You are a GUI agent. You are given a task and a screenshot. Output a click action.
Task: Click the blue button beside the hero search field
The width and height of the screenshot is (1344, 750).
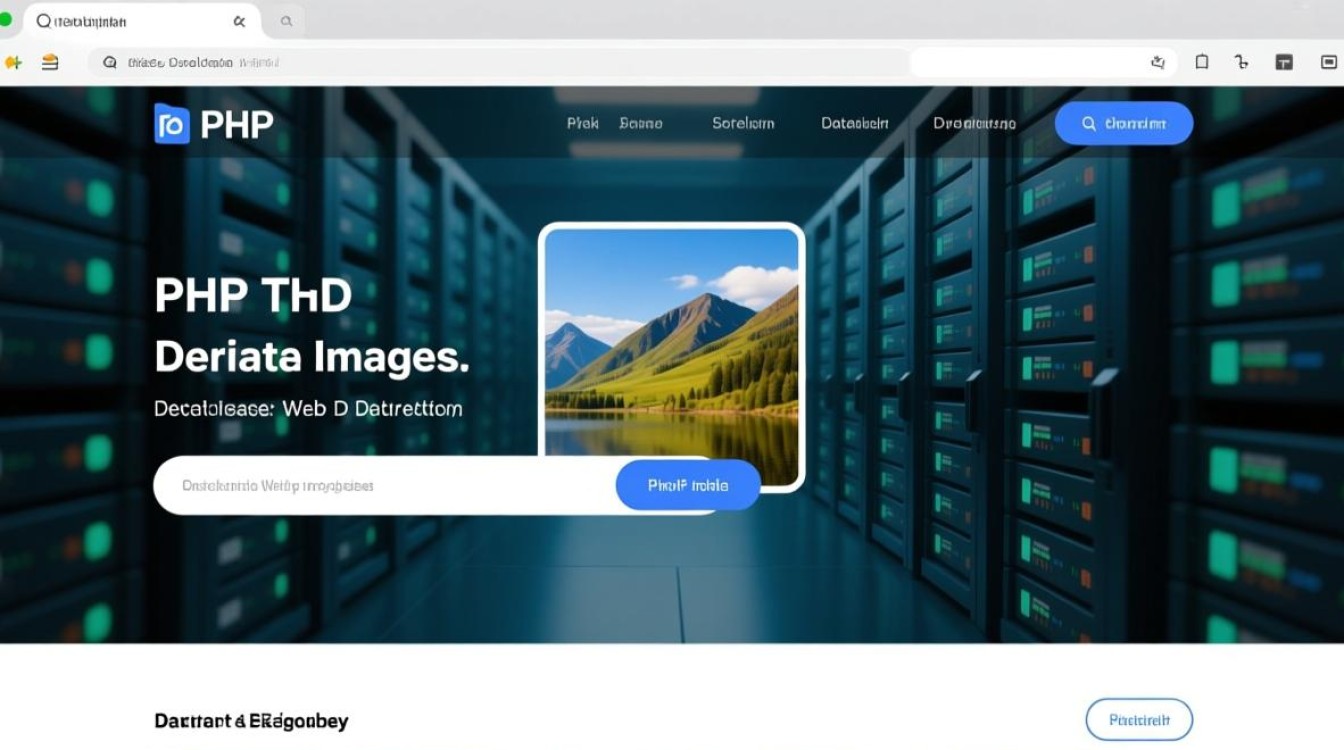688,485
